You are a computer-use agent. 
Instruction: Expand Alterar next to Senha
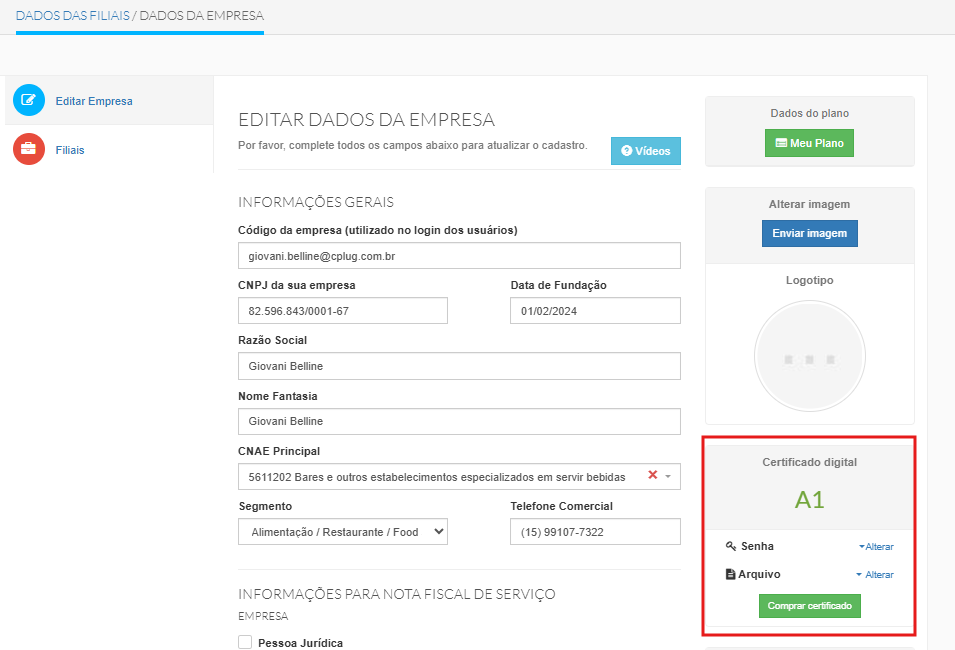(876, 547)
